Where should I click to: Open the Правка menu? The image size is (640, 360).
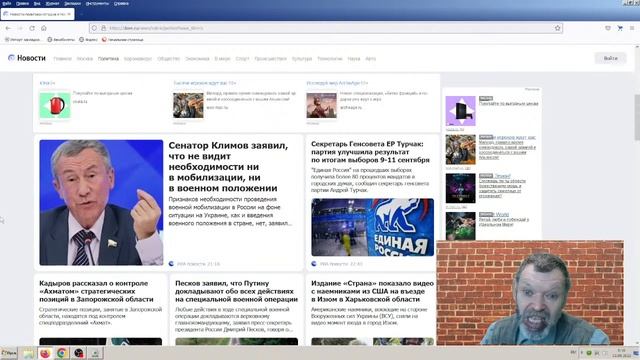point(22,3)
